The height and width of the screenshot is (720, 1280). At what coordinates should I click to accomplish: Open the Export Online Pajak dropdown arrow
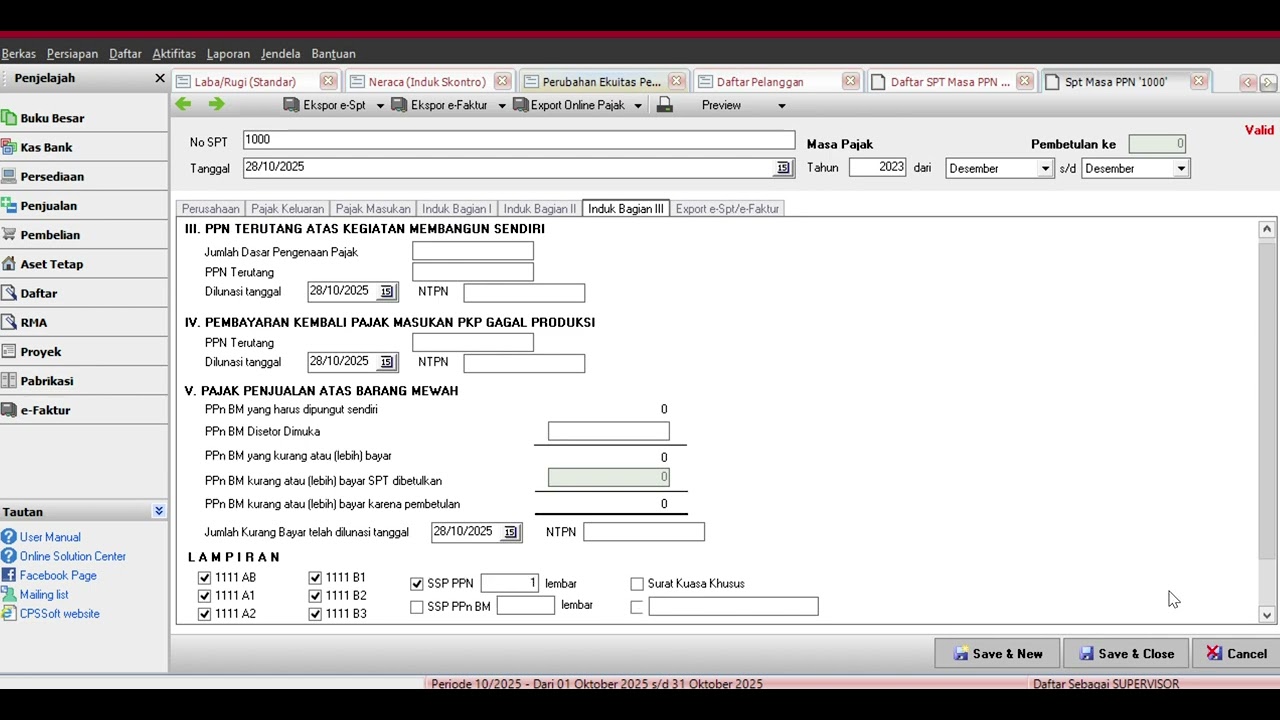(638, 106)
